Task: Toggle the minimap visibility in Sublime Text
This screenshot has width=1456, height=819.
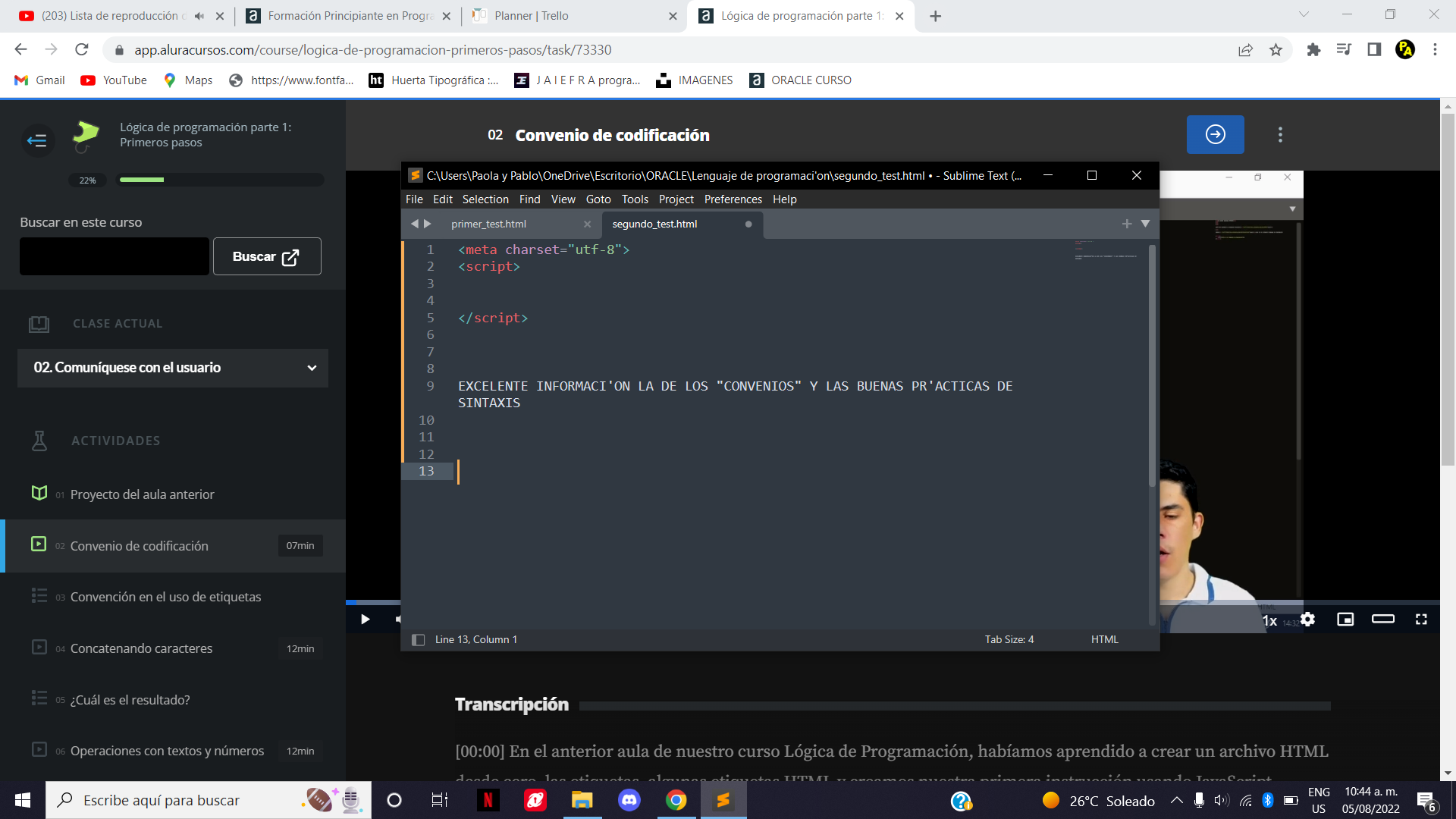Action: [562, 199]
